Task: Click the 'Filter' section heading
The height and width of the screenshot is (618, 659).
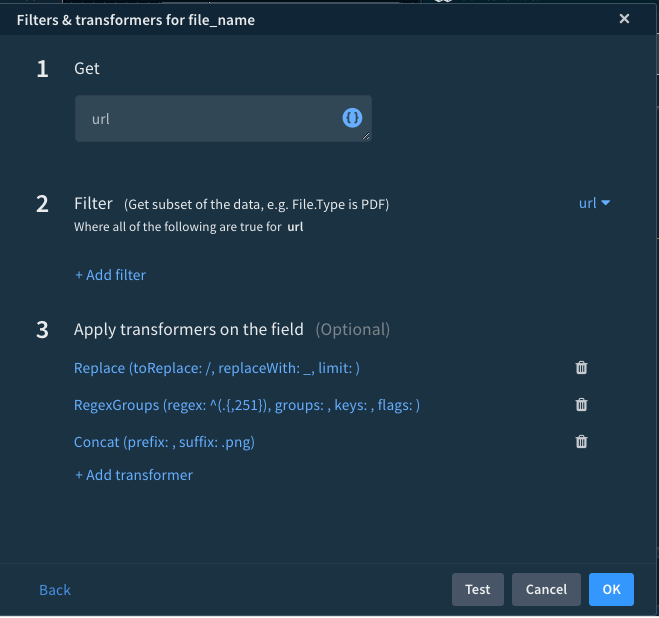Action: 93,203
